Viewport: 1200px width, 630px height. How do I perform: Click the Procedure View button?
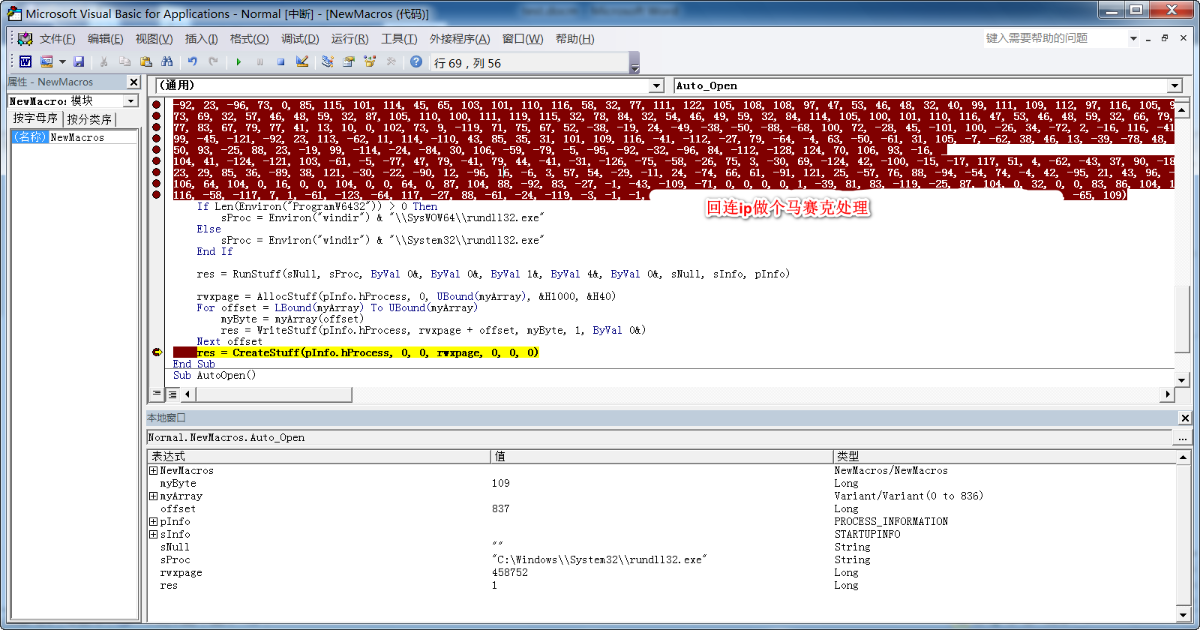(x=156, y=394)
